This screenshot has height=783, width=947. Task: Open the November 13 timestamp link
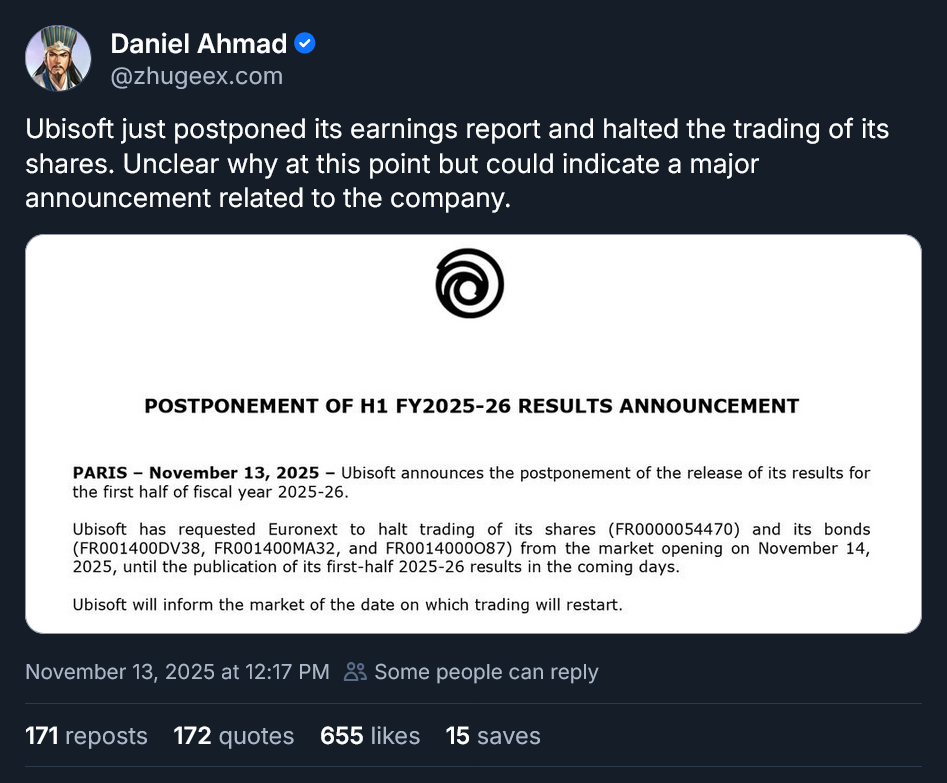click(x=176, y=671)
